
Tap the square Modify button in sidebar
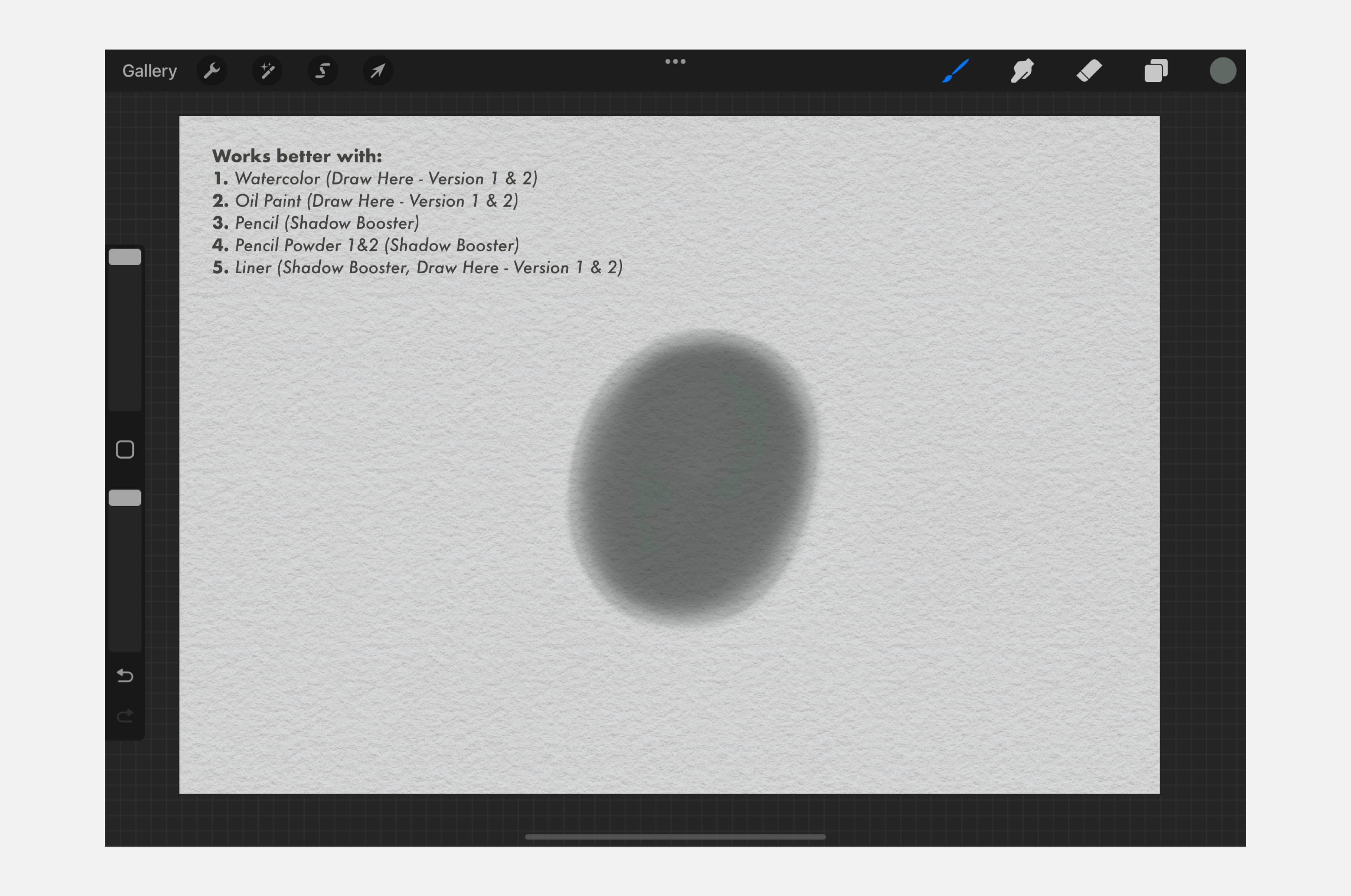point(125,450)
